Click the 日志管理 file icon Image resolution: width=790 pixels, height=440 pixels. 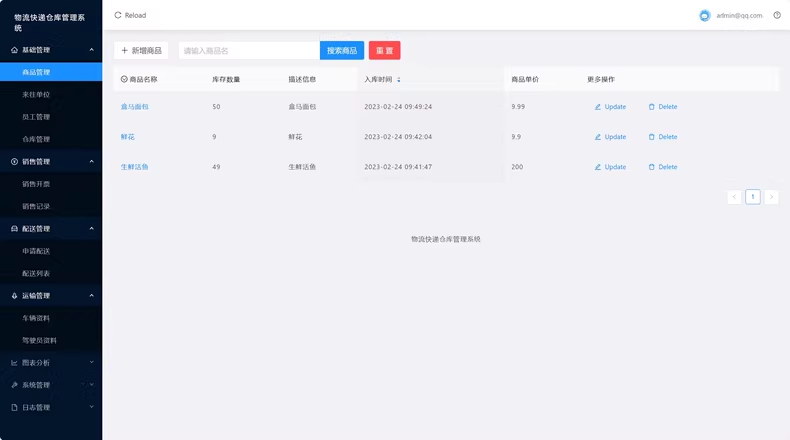14,407
